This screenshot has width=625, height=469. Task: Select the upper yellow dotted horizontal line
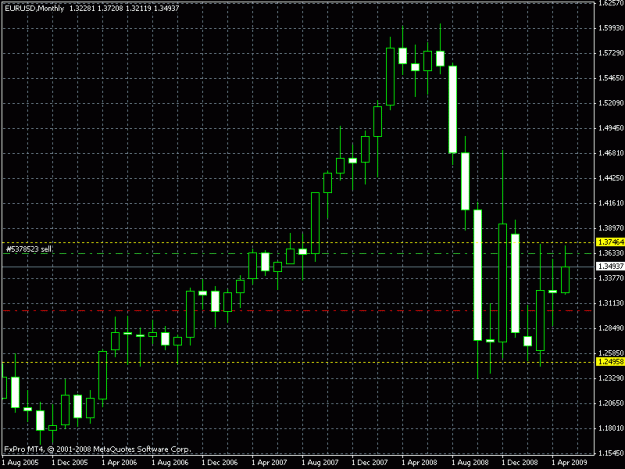pos(298,242)
